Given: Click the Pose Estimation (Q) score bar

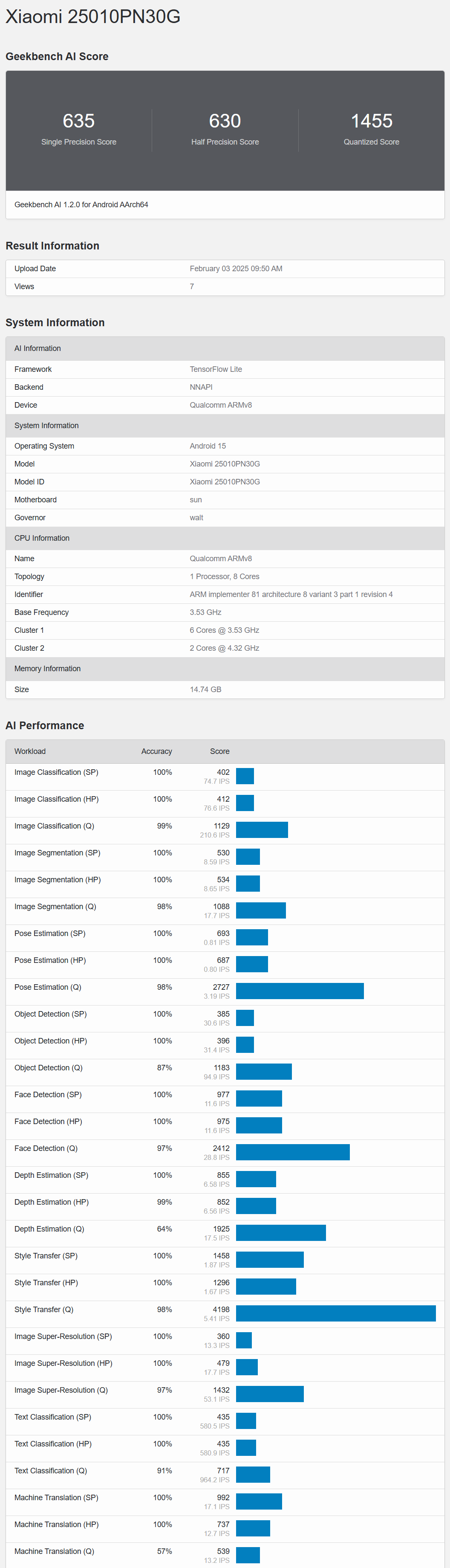Looking at the screenshot, I should click(x=300, y=991).
